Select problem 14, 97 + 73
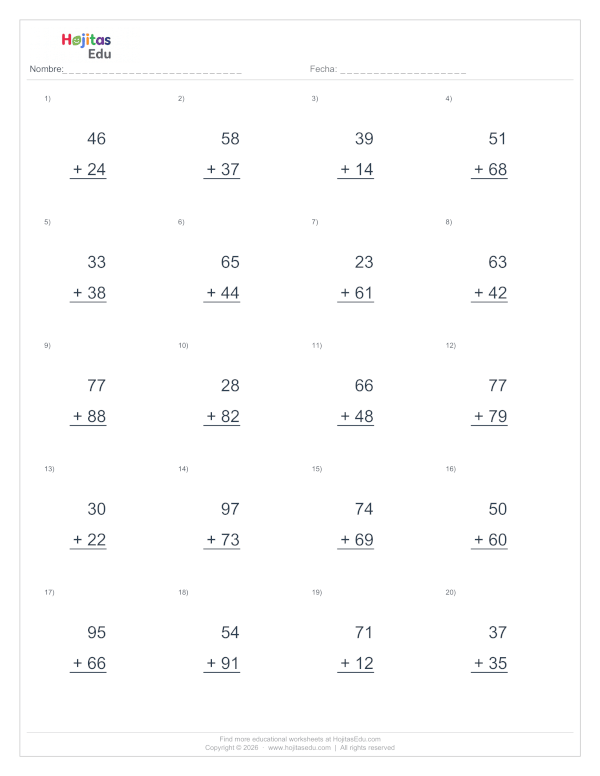Screen dimensions: 600x776 (222, 524)
